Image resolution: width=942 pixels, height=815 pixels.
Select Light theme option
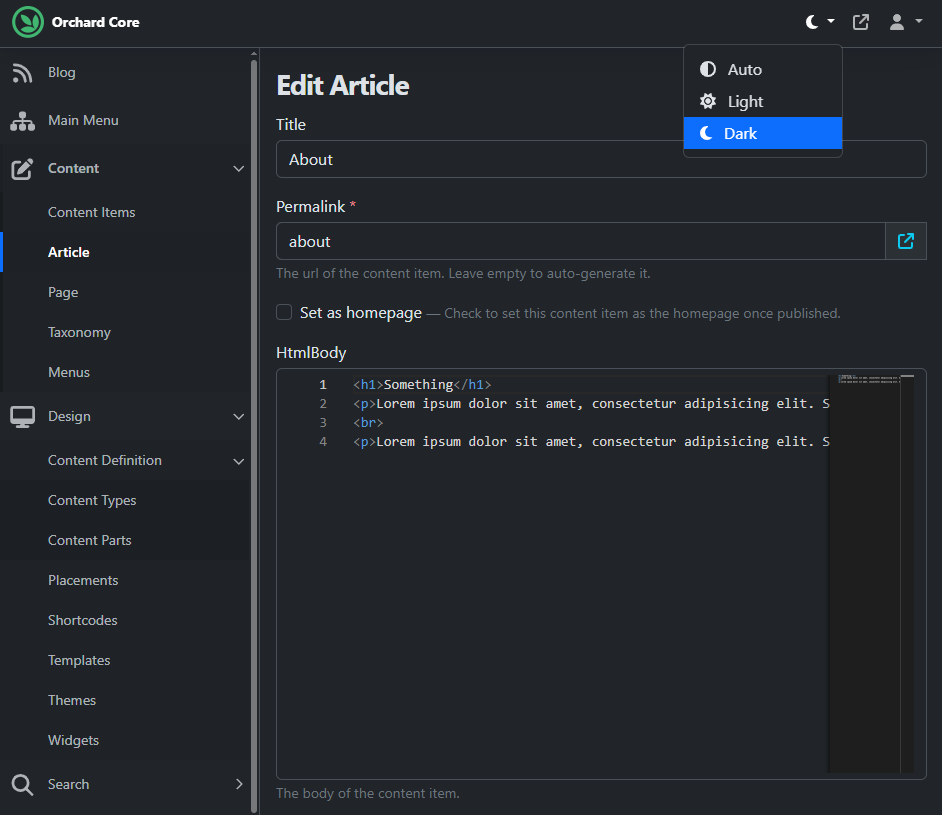point(763,101)
